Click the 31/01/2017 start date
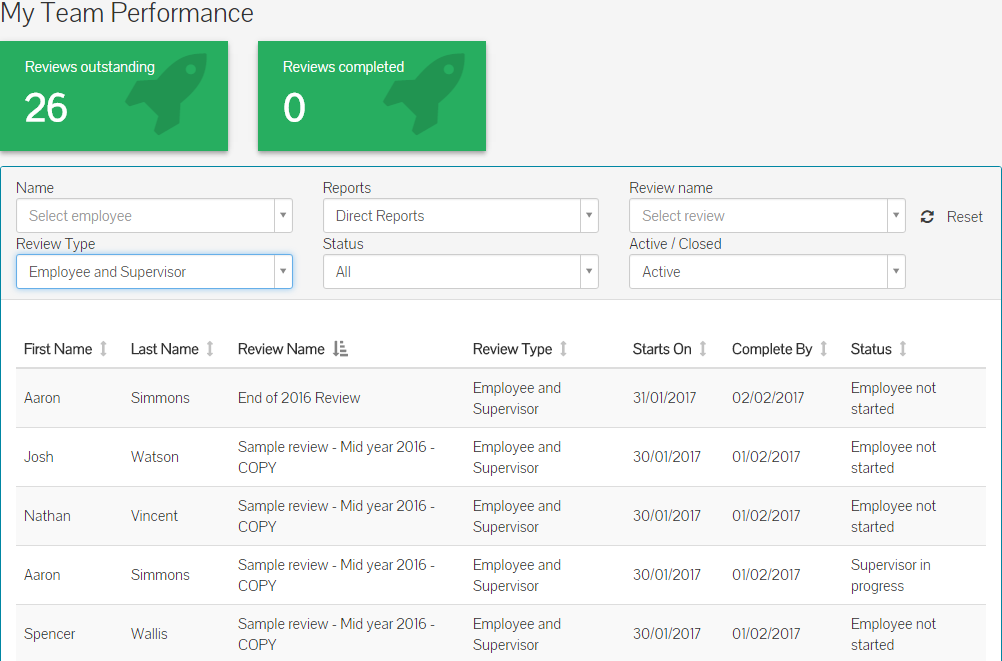This screenshot has height=661, width=1002. coord(665,398)
